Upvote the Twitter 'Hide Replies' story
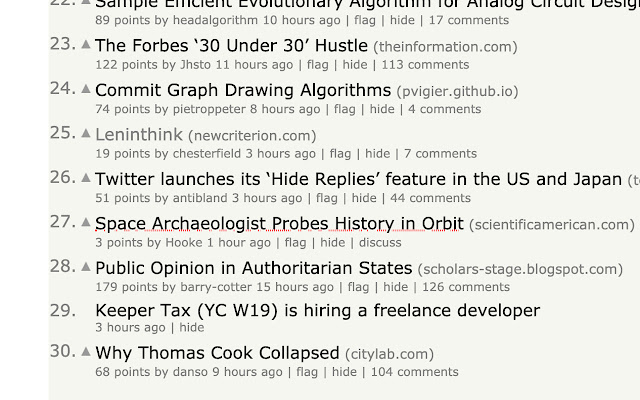The height and width of the screenshot is (400, 640). (x=86, y=178)
